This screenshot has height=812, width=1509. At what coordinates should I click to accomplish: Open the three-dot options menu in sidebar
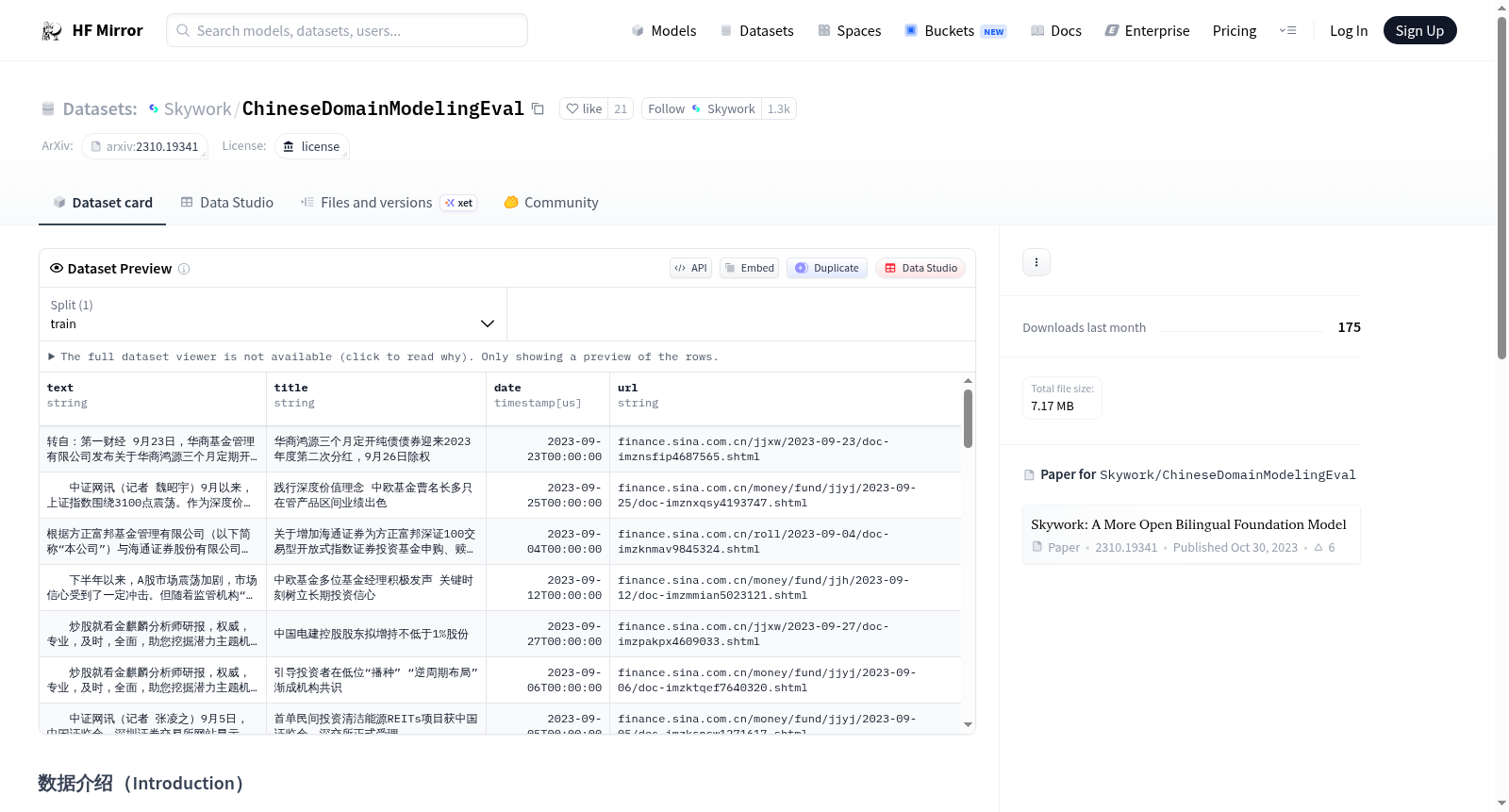tap(1036, 262)
